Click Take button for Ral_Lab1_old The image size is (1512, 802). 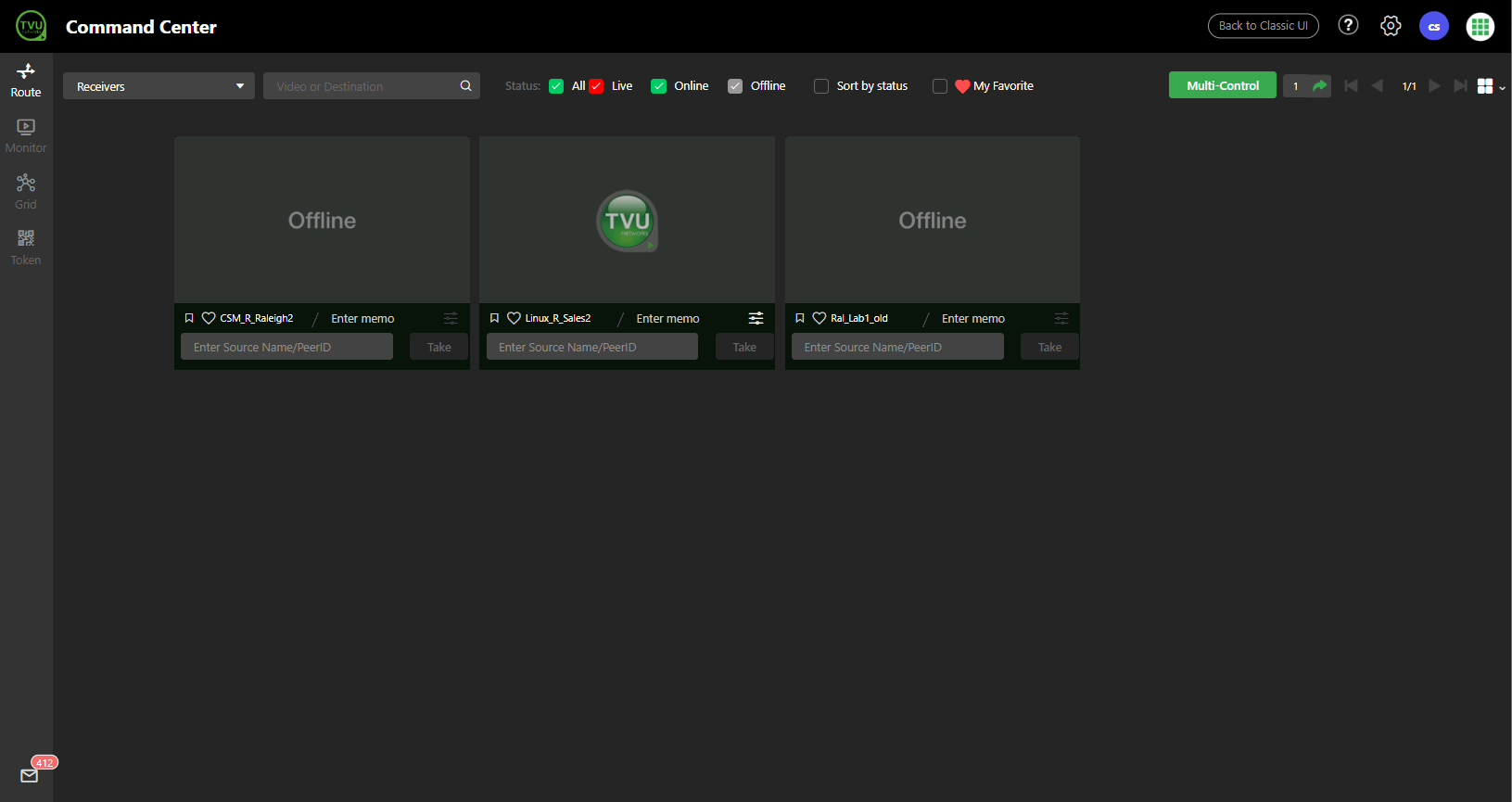(1050, 347)
